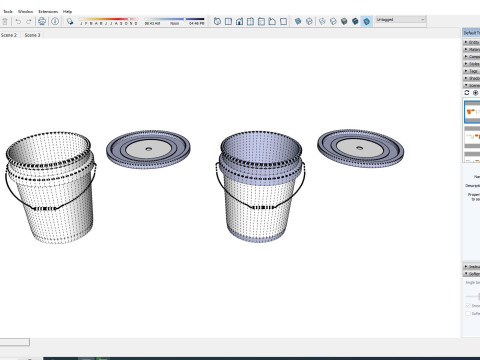The width and height of the screenshot is (480, 360).
Task: Toggle the Soften coplanar checkbox
Action: 468,314
